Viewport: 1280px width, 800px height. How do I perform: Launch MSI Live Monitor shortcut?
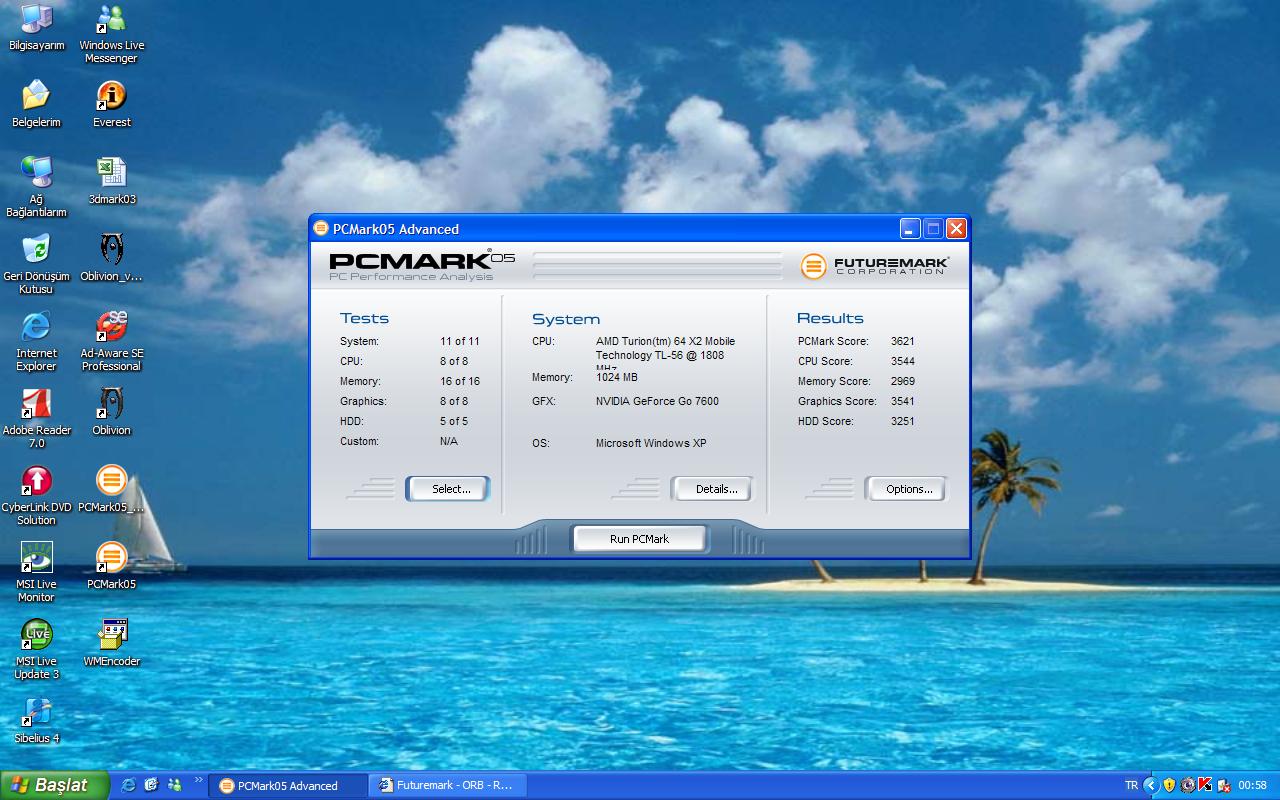point(36,572)
